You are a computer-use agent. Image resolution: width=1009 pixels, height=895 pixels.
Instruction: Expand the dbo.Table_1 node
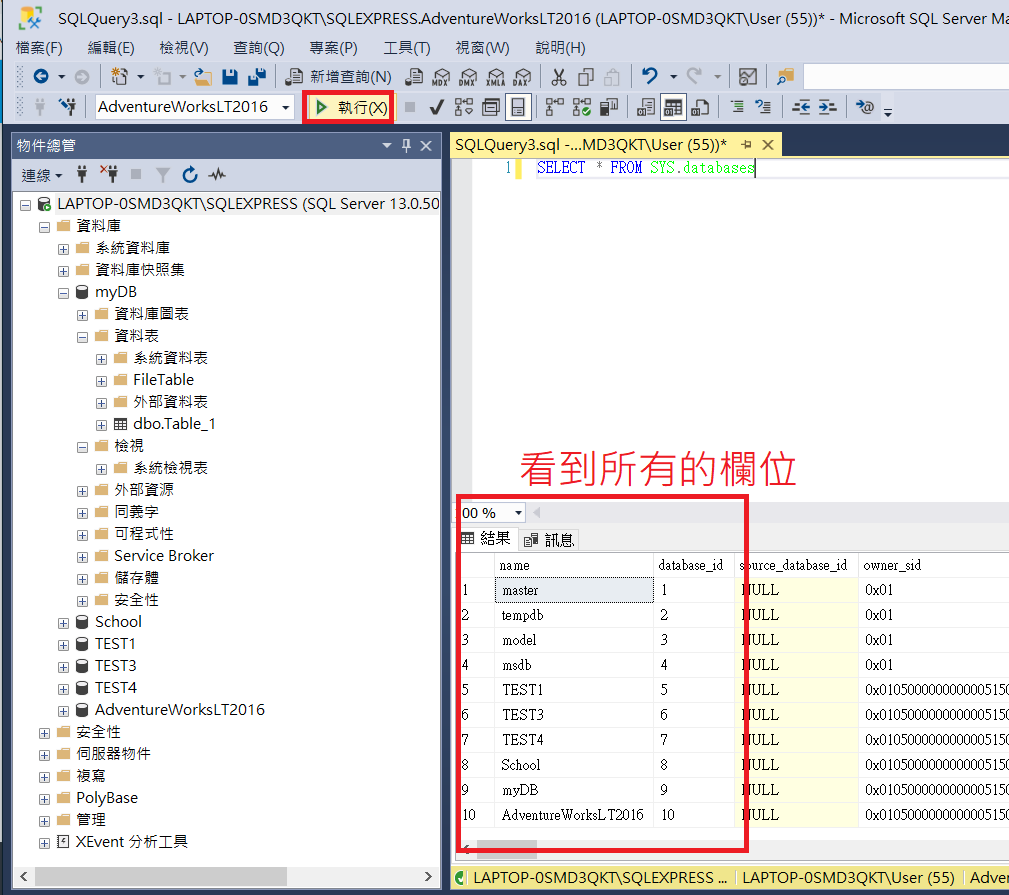pos(101,425)
